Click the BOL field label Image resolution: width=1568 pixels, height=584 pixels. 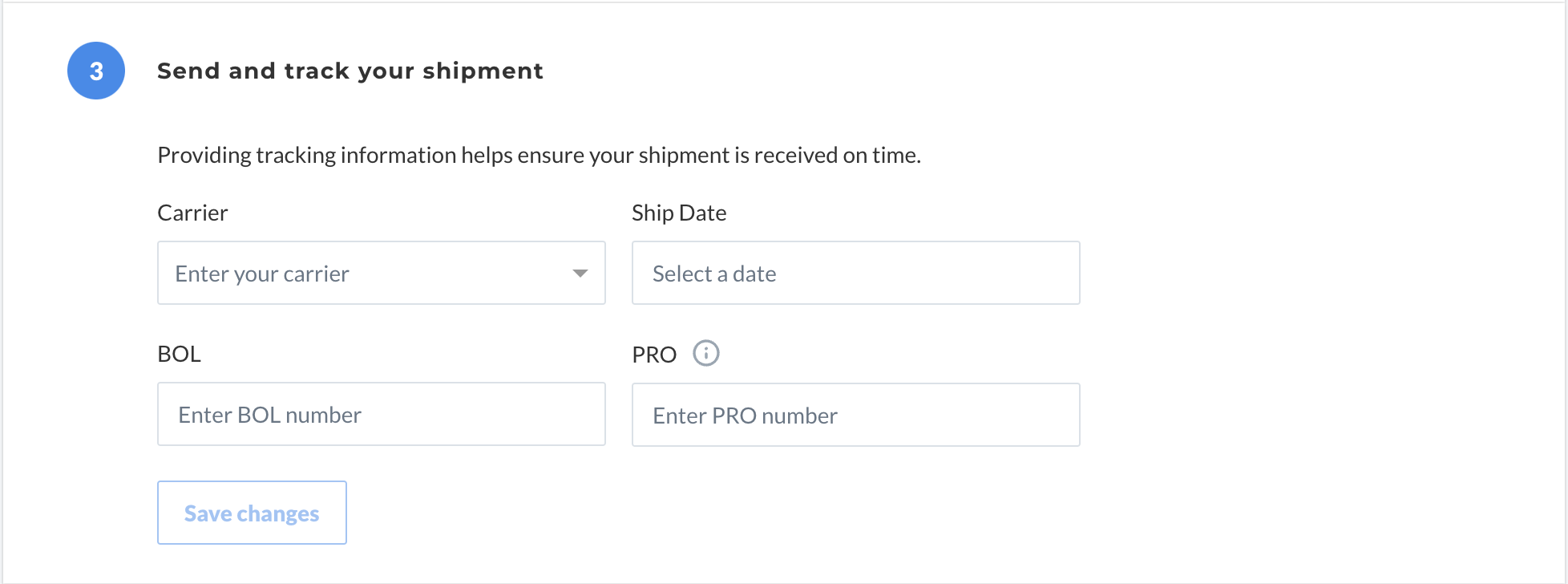180,354
